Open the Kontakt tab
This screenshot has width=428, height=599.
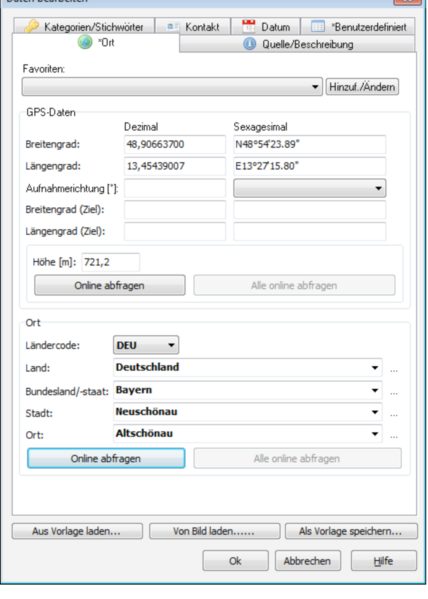click(x=193, y=26)
